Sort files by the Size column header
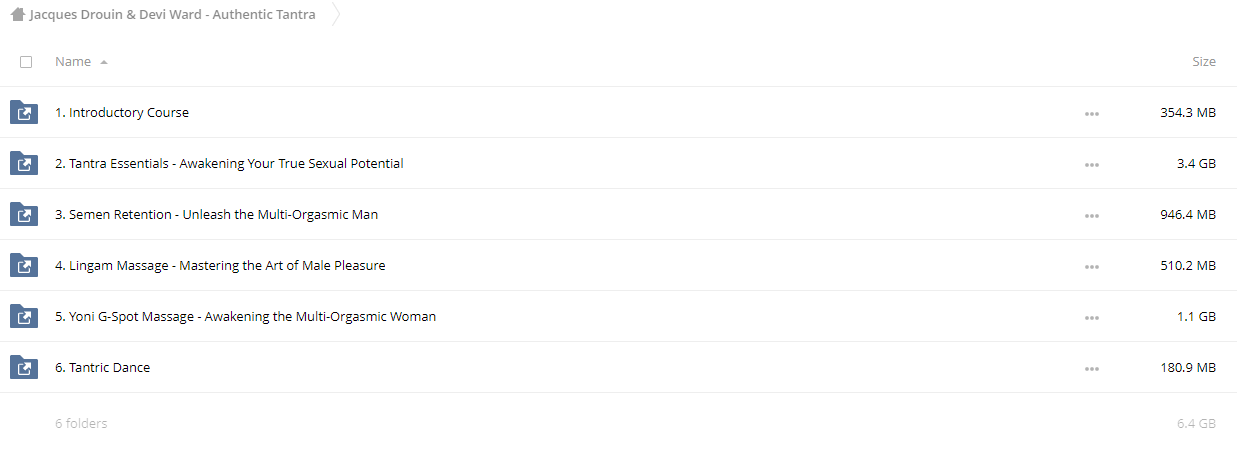The width and height of the screenshot is (1237, 470). coord(1204,62)
